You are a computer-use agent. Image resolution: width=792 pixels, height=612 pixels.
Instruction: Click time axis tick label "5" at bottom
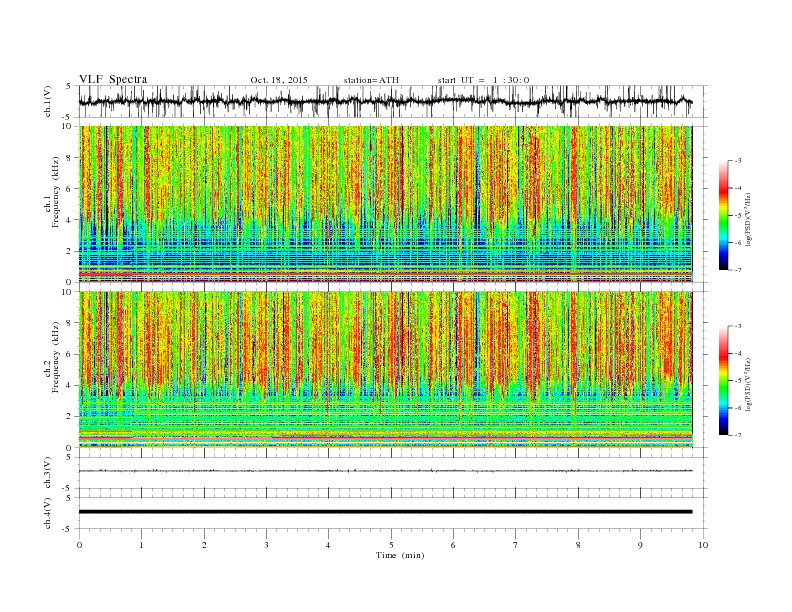(391, 545)
